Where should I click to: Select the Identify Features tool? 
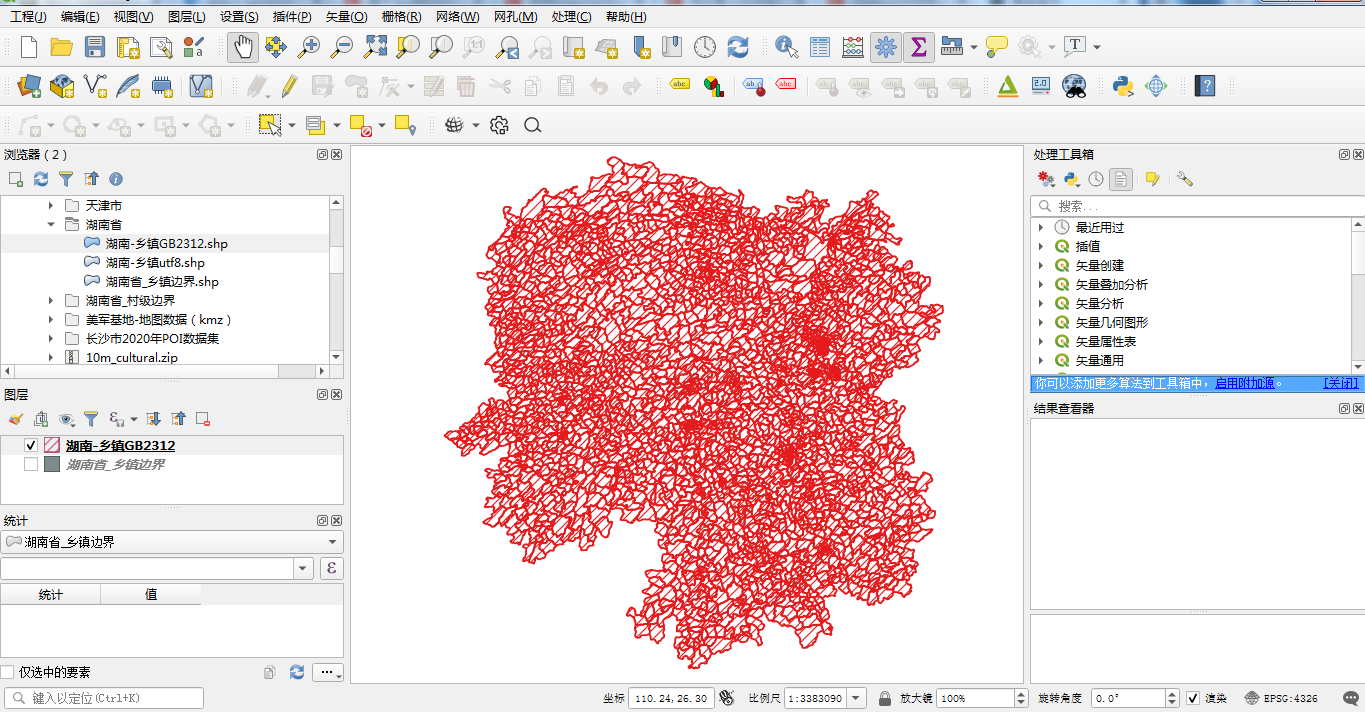(787, 47)
